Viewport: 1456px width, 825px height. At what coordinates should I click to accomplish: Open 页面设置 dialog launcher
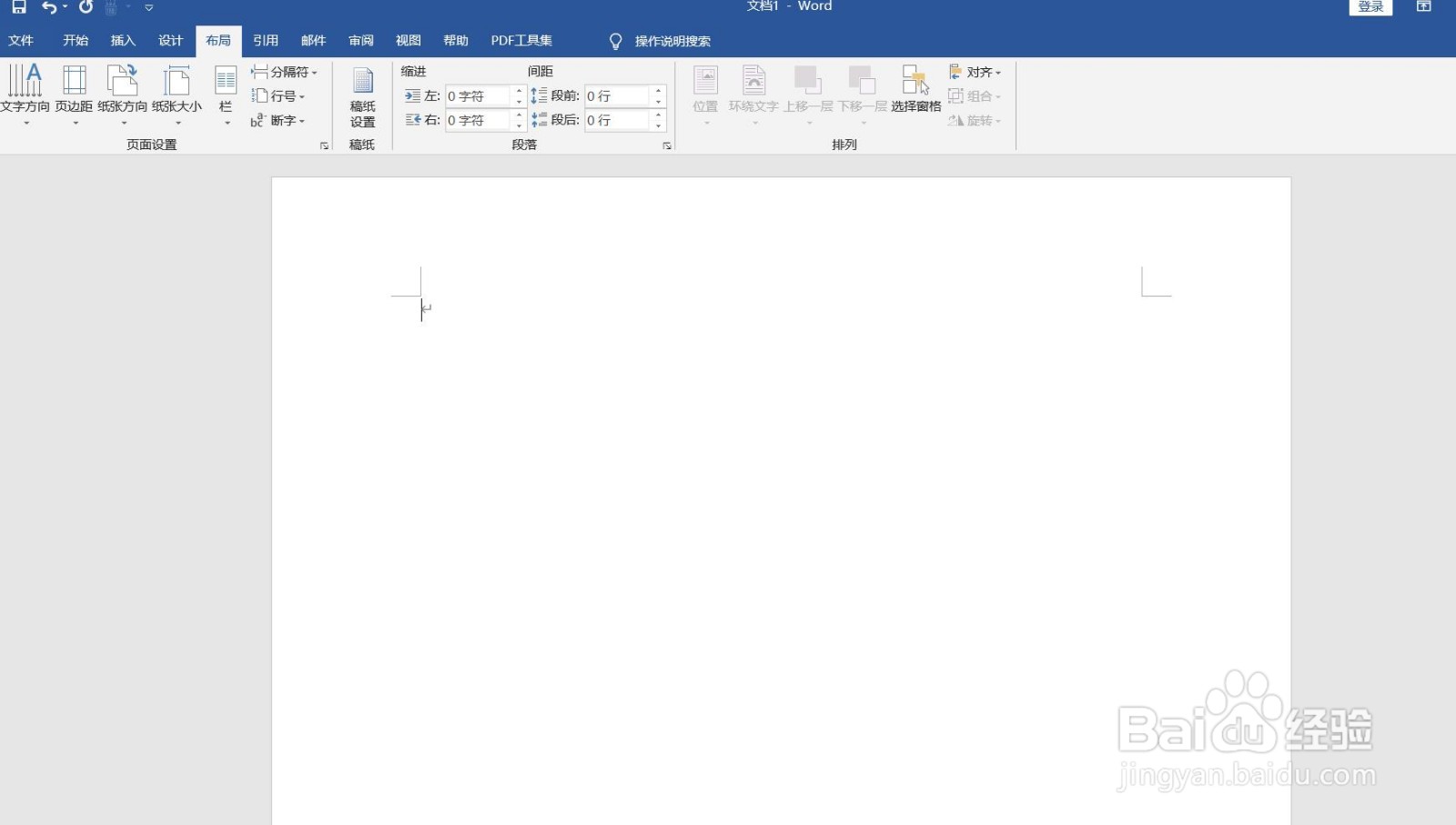[x=324, y=146]
